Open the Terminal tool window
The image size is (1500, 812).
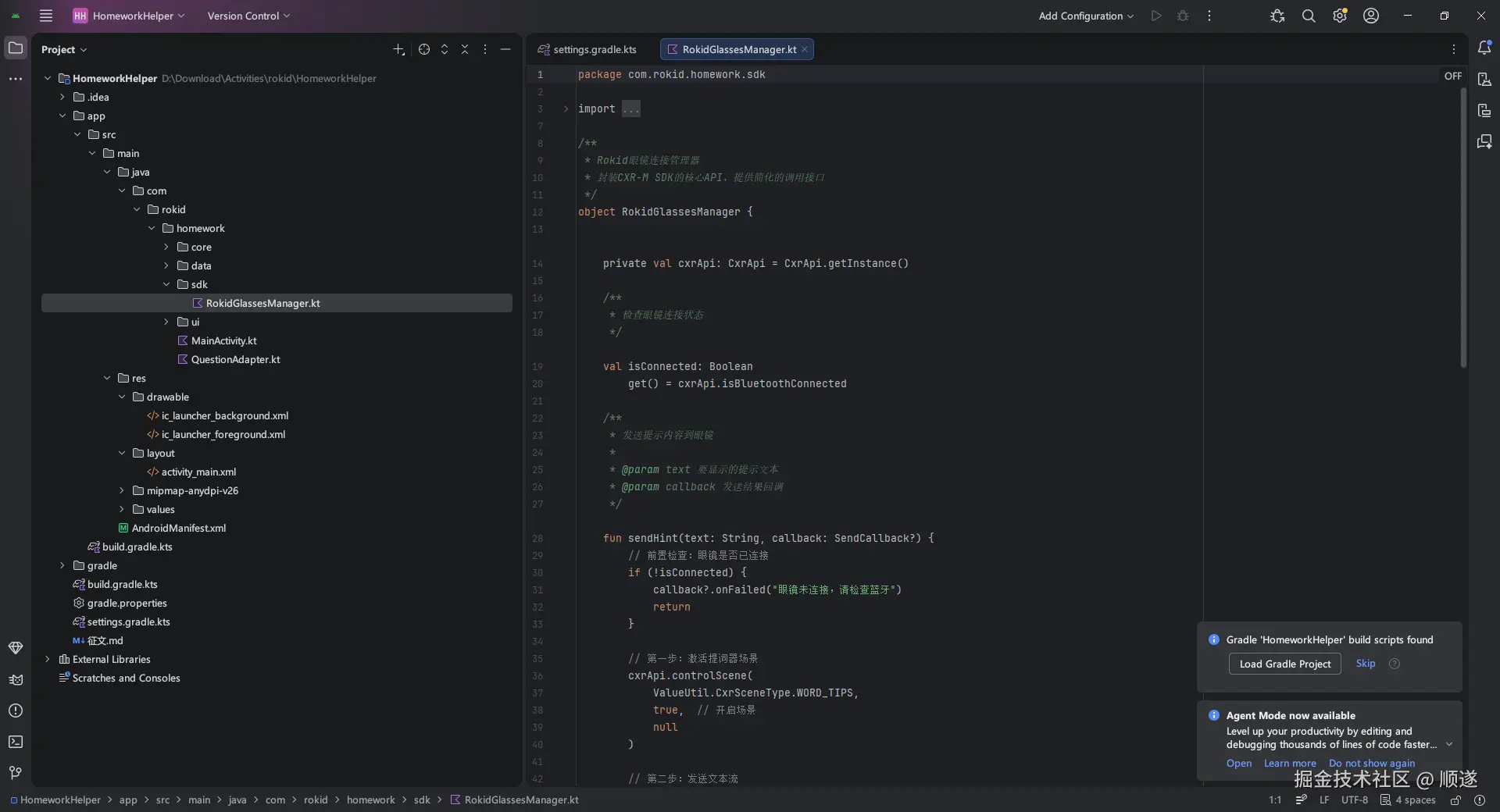coord(16,742)
